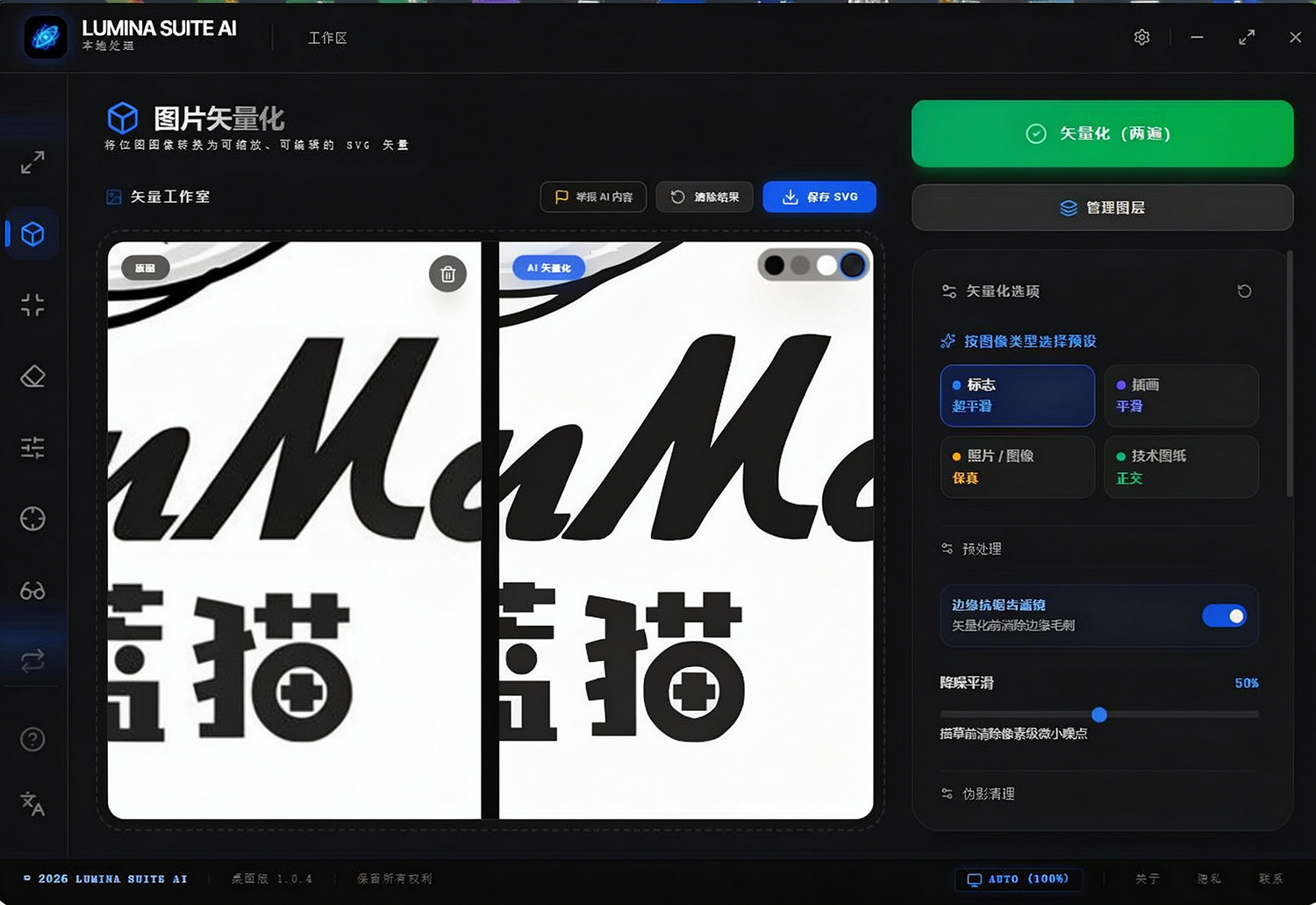The width and height of the screenshot is (1316, 905).
Task: Click the language translate icon in sidebar
Action: 32,803
